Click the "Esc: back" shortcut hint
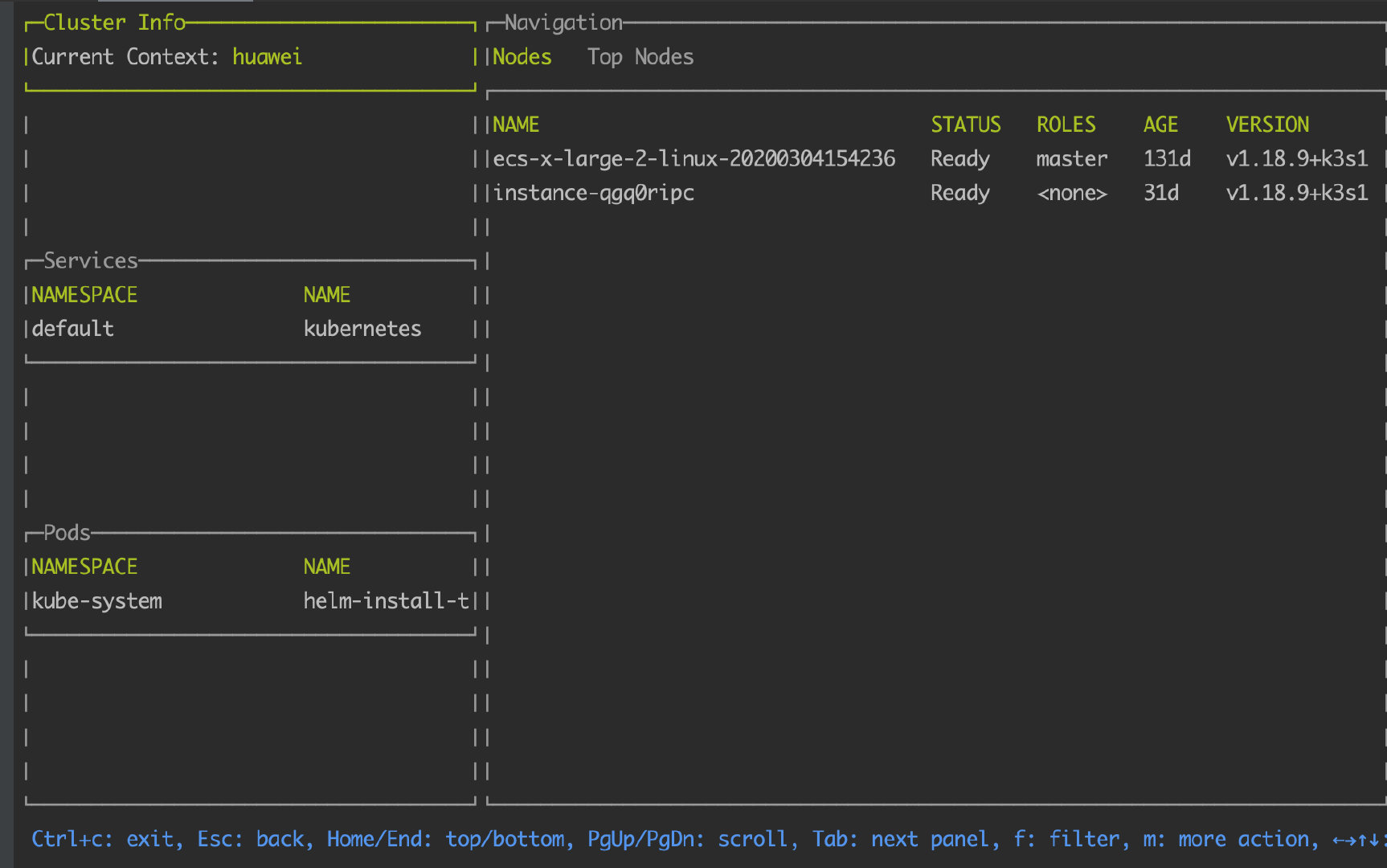Viewport: 1387px width, 868px height. 251,839
